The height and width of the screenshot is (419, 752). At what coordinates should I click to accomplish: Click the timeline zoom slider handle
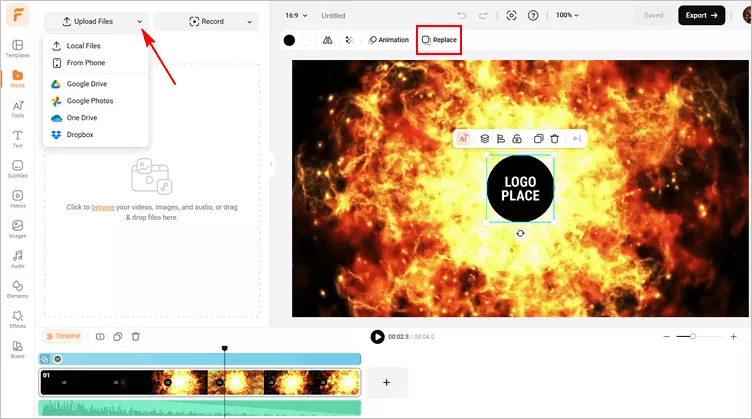click(x=693, y=337)
